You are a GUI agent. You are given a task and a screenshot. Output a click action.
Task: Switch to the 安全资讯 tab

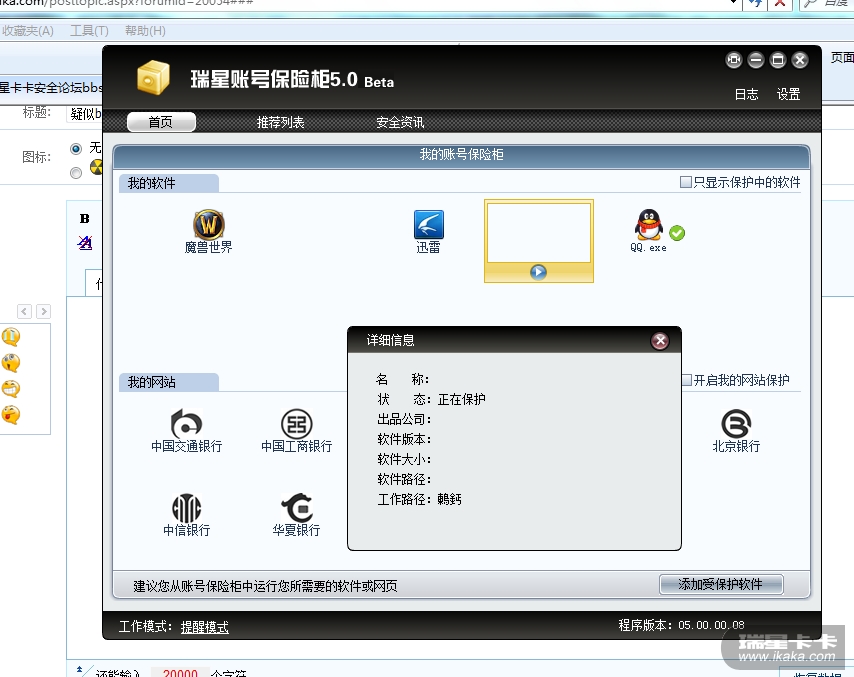[400, 122]
